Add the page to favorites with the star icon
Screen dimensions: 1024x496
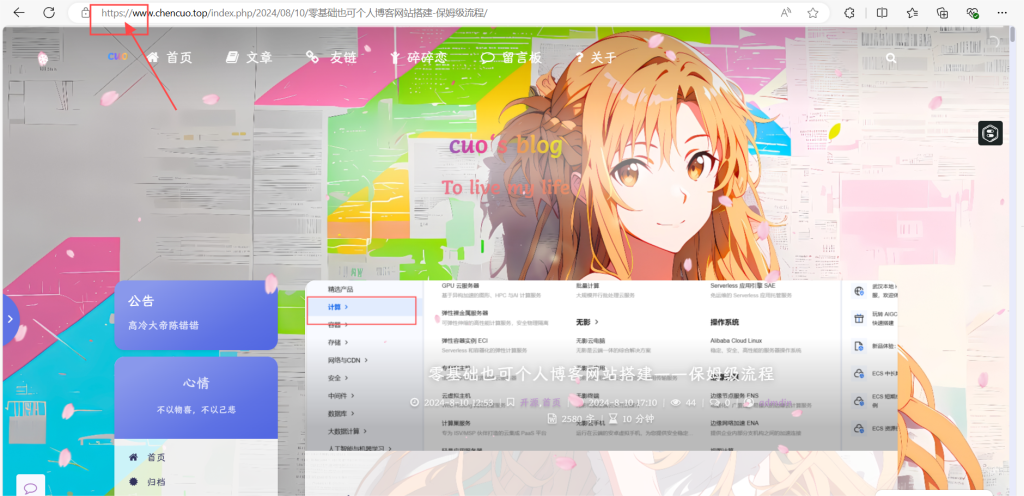coord(813,13)
